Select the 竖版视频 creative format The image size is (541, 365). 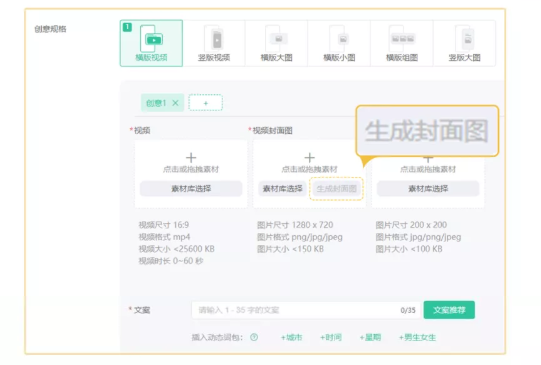tap(214, 43)
